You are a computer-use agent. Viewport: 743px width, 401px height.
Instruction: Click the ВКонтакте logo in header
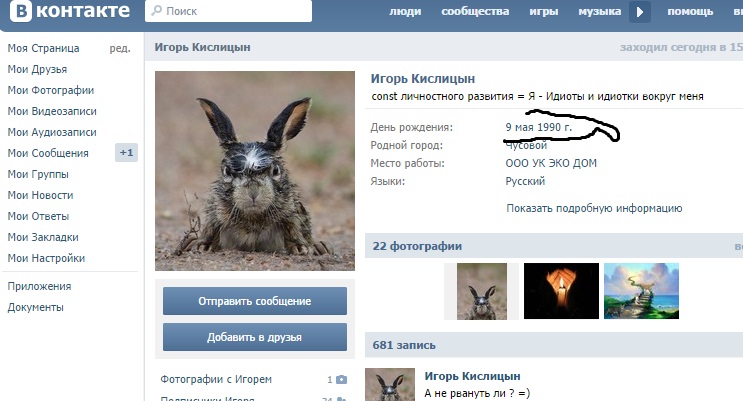[67, 12]
